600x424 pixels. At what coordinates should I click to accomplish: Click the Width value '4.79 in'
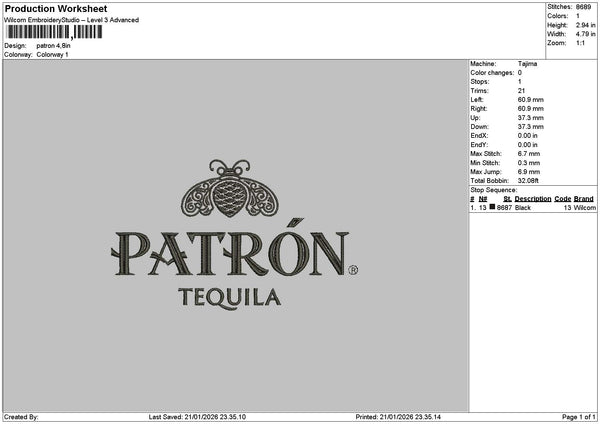pyautogui.click(x=586, y=34)
